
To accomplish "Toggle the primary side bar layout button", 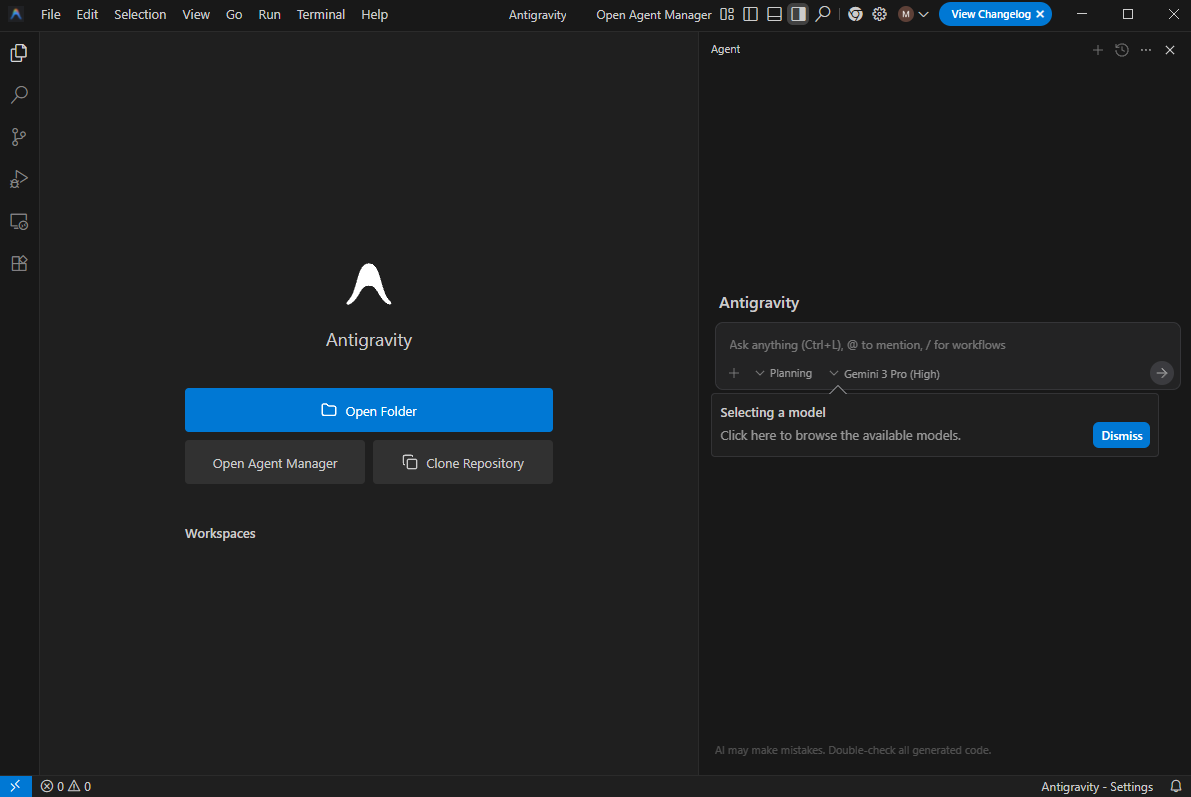I will coord(750,15).
